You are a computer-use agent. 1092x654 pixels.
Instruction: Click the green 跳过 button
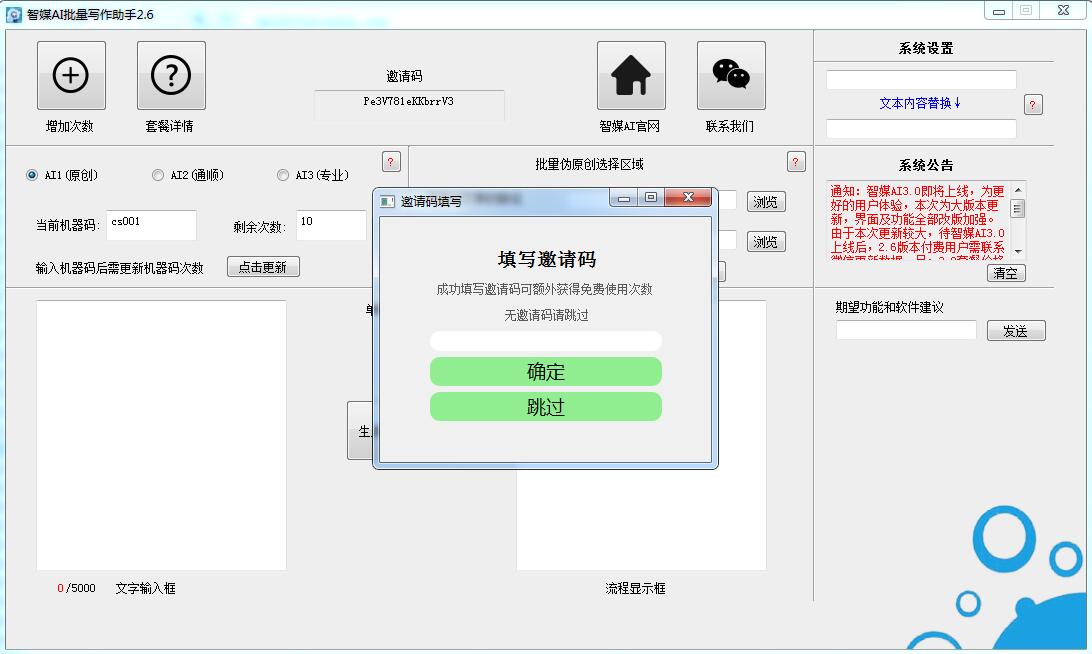click(545, 407)
